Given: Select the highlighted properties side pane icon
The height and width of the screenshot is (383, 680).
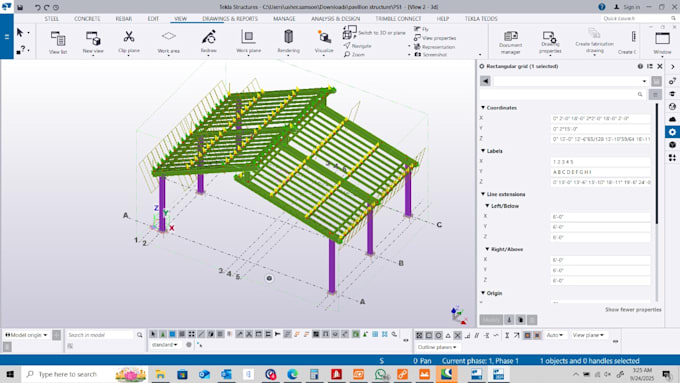Looking at the screenshot, I should click(x=672, y=132).
